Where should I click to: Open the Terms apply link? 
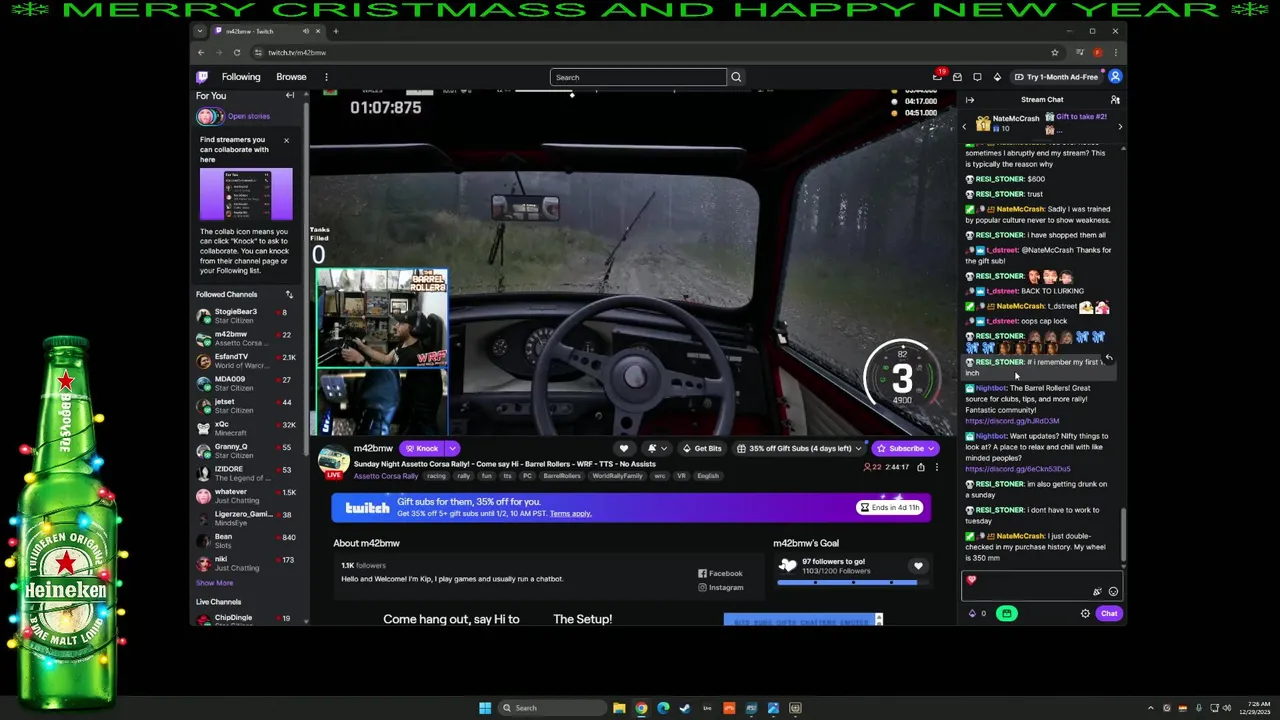click(x=570, y=514)
